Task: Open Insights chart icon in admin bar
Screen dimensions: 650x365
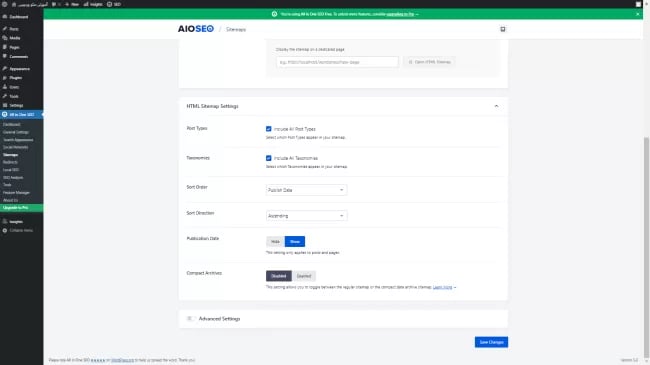Action: tap(86, 4)
